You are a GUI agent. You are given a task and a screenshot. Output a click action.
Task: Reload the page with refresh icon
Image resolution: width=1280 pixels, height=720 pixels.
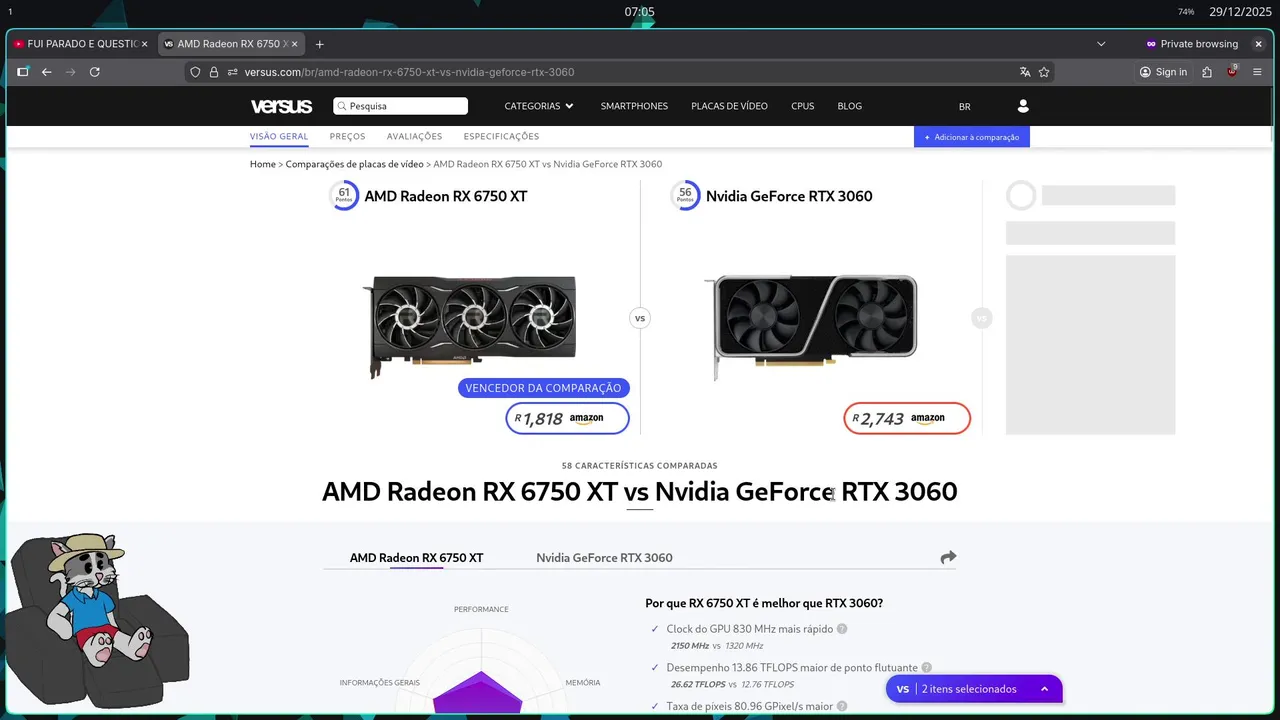[x=95, y=72]
